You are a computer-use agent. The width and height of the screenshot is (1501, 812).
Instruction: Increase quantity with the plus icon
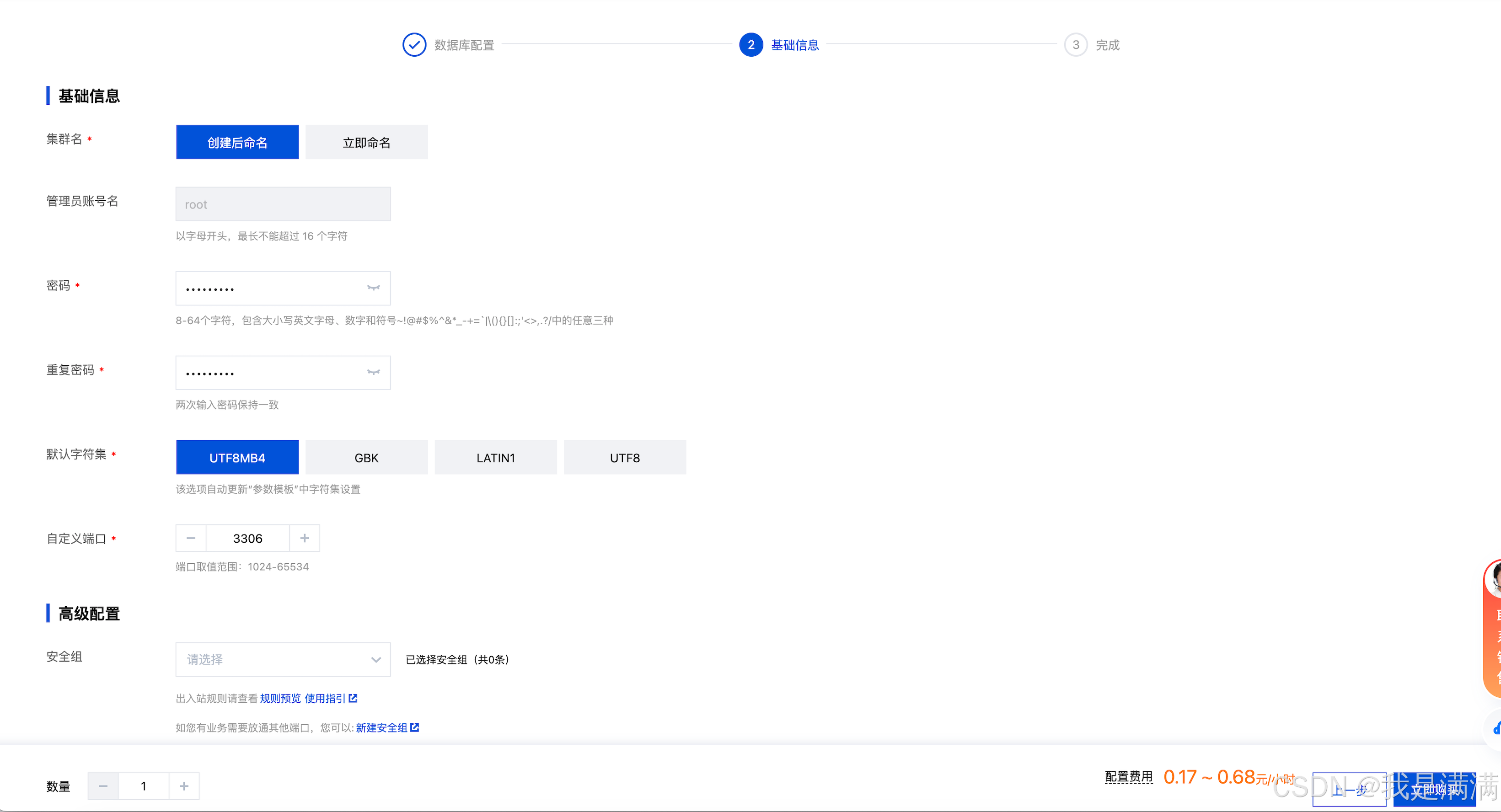pos(183,786)
